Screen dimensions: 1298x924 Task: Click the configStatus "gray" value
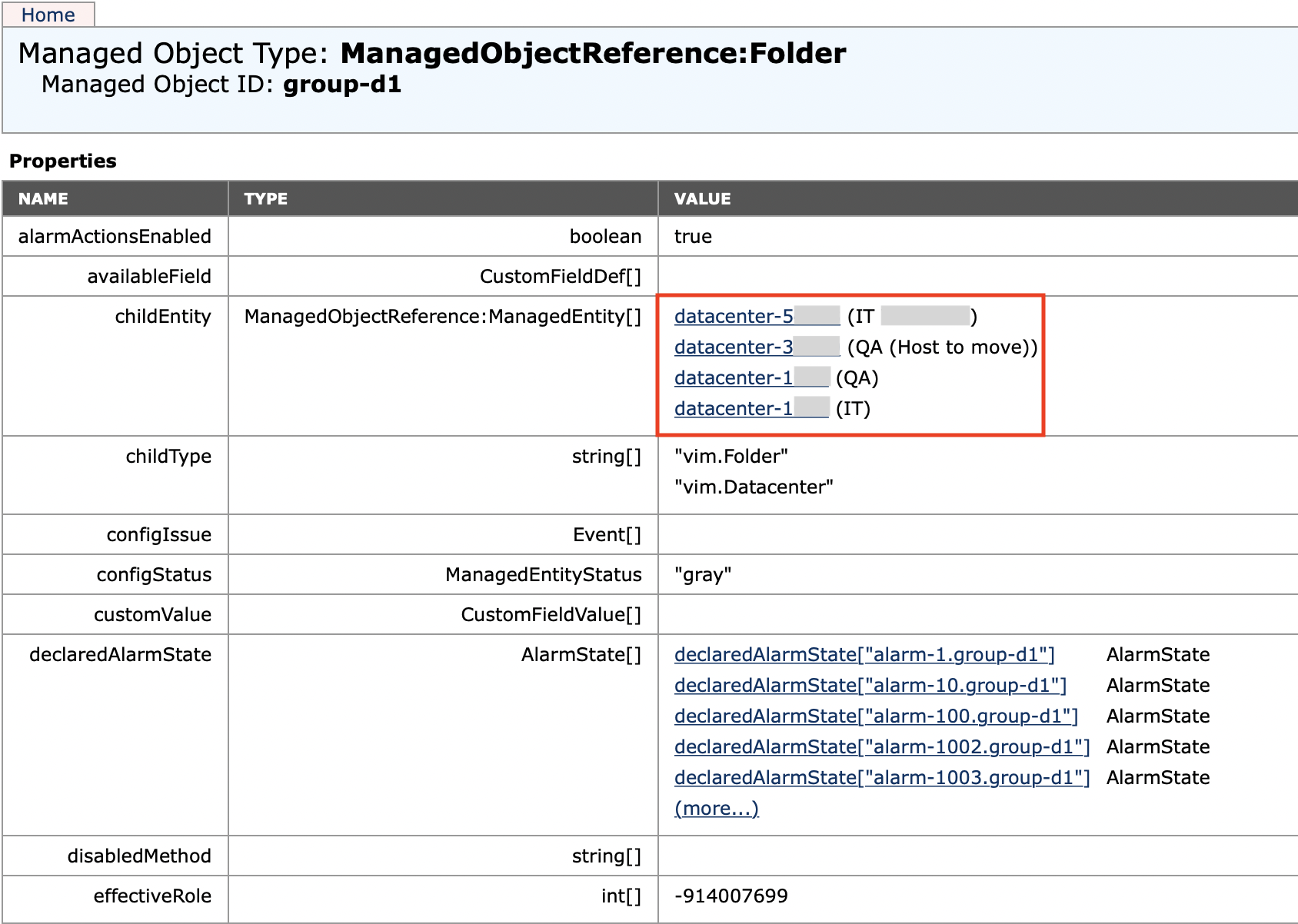point(702,574)
